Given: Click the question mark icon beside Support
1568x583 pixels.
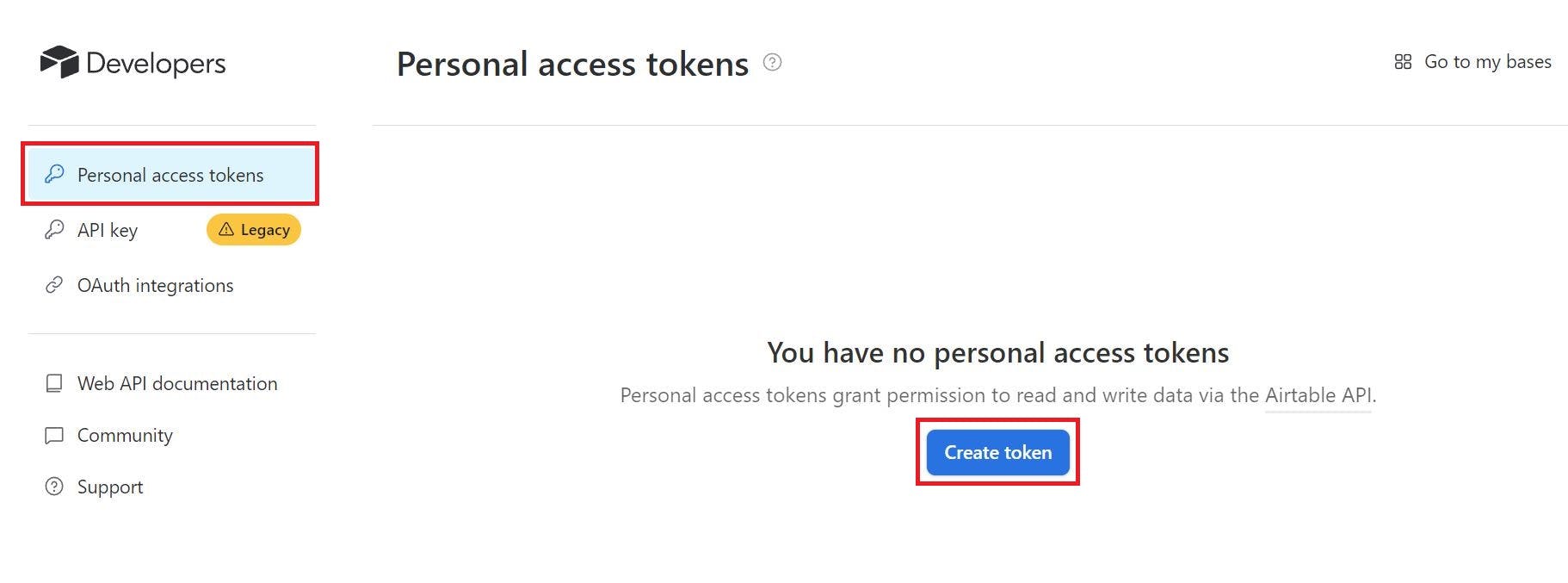Looking at the screenshot, I should pyautogui.click(x=53, y=487).
